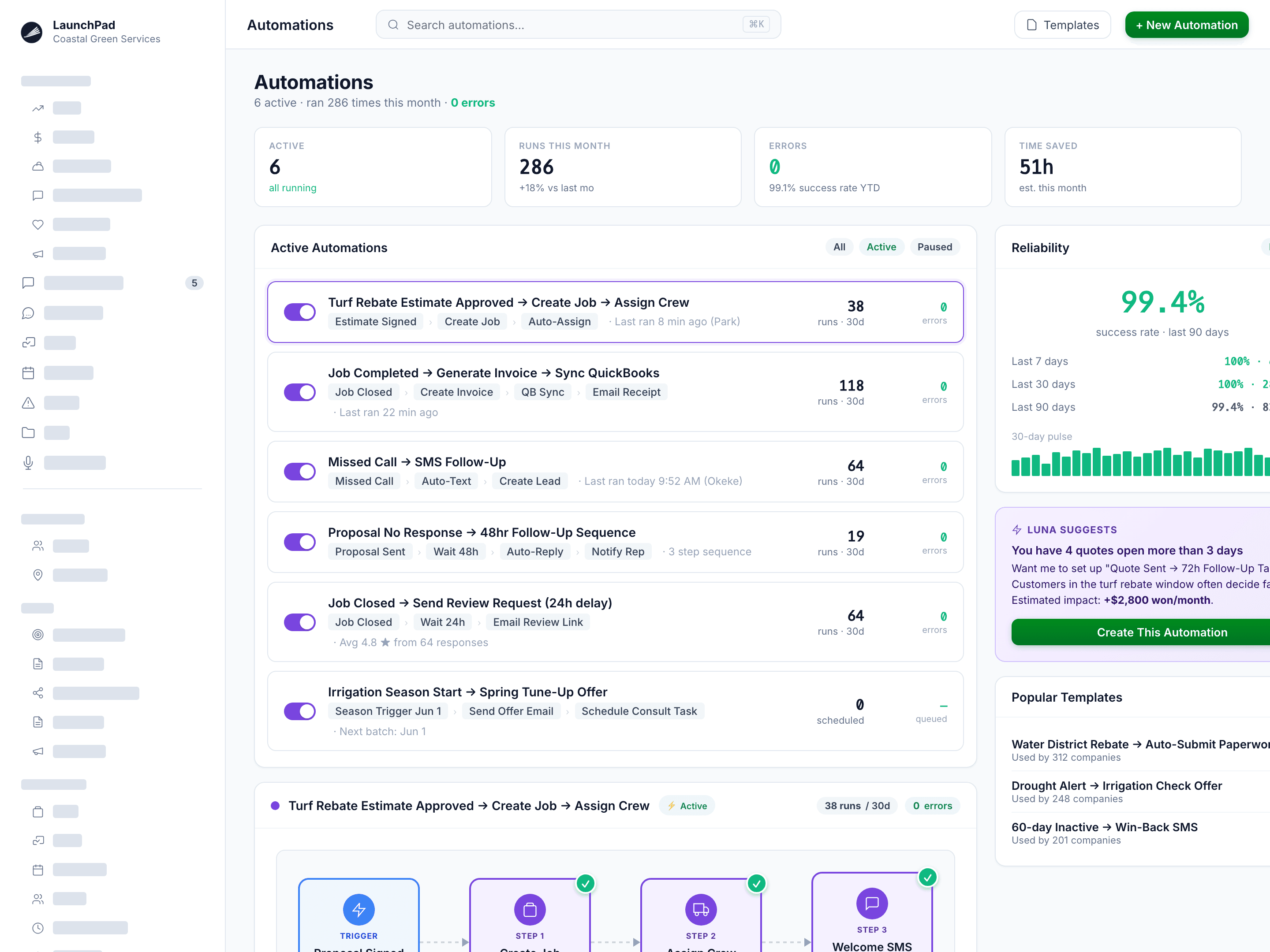Click the LaunchPad logo icon
The height and width of the screenshot is (952, 1270).
[32, 32]
